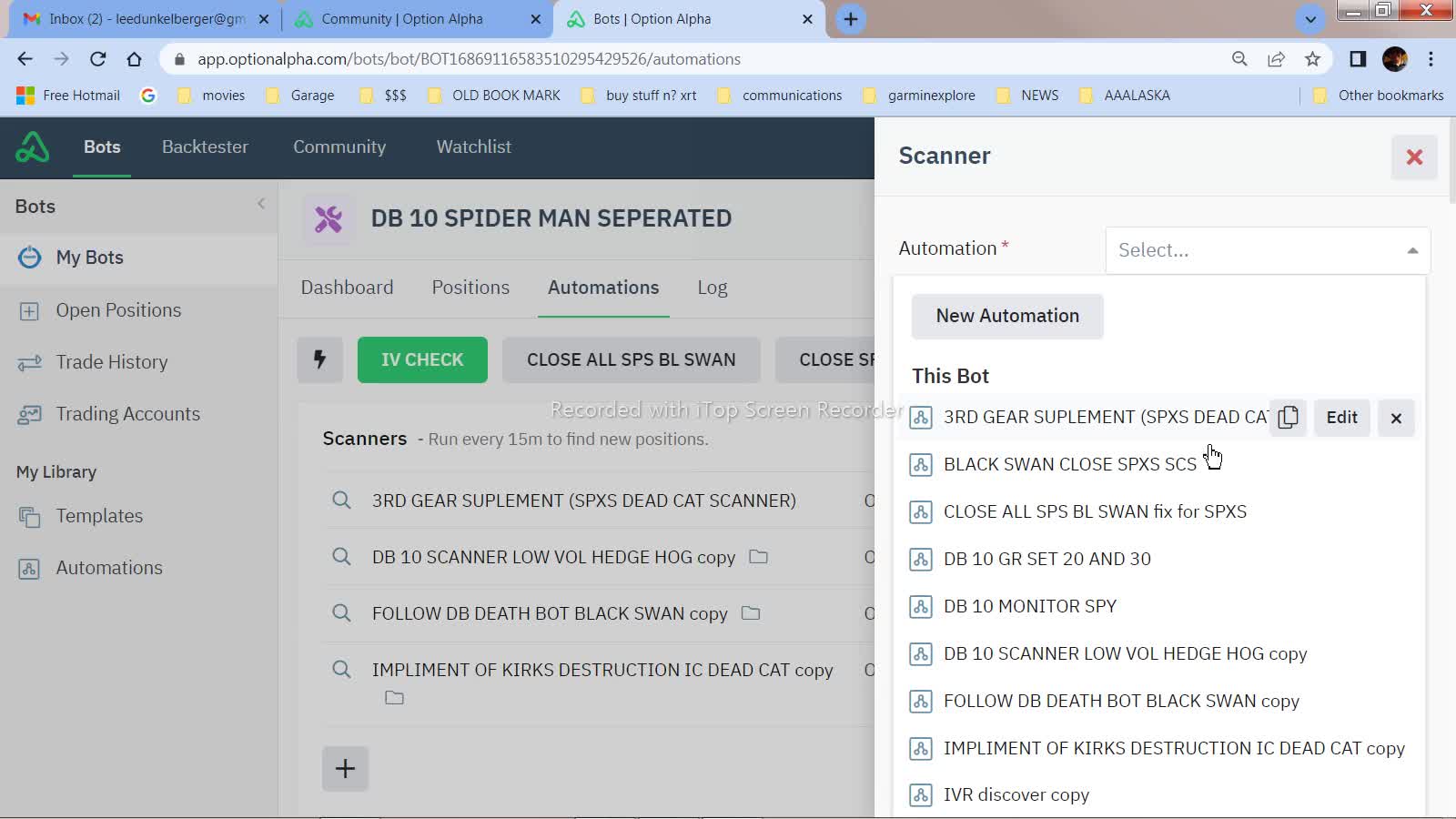The height and width of the screenshot is (819, 1456).
Task: Choose DB 10 SCANNER LOW VOL HEDGE HOG copy option
Action: pyautogui.click(x=1125, y=653)
